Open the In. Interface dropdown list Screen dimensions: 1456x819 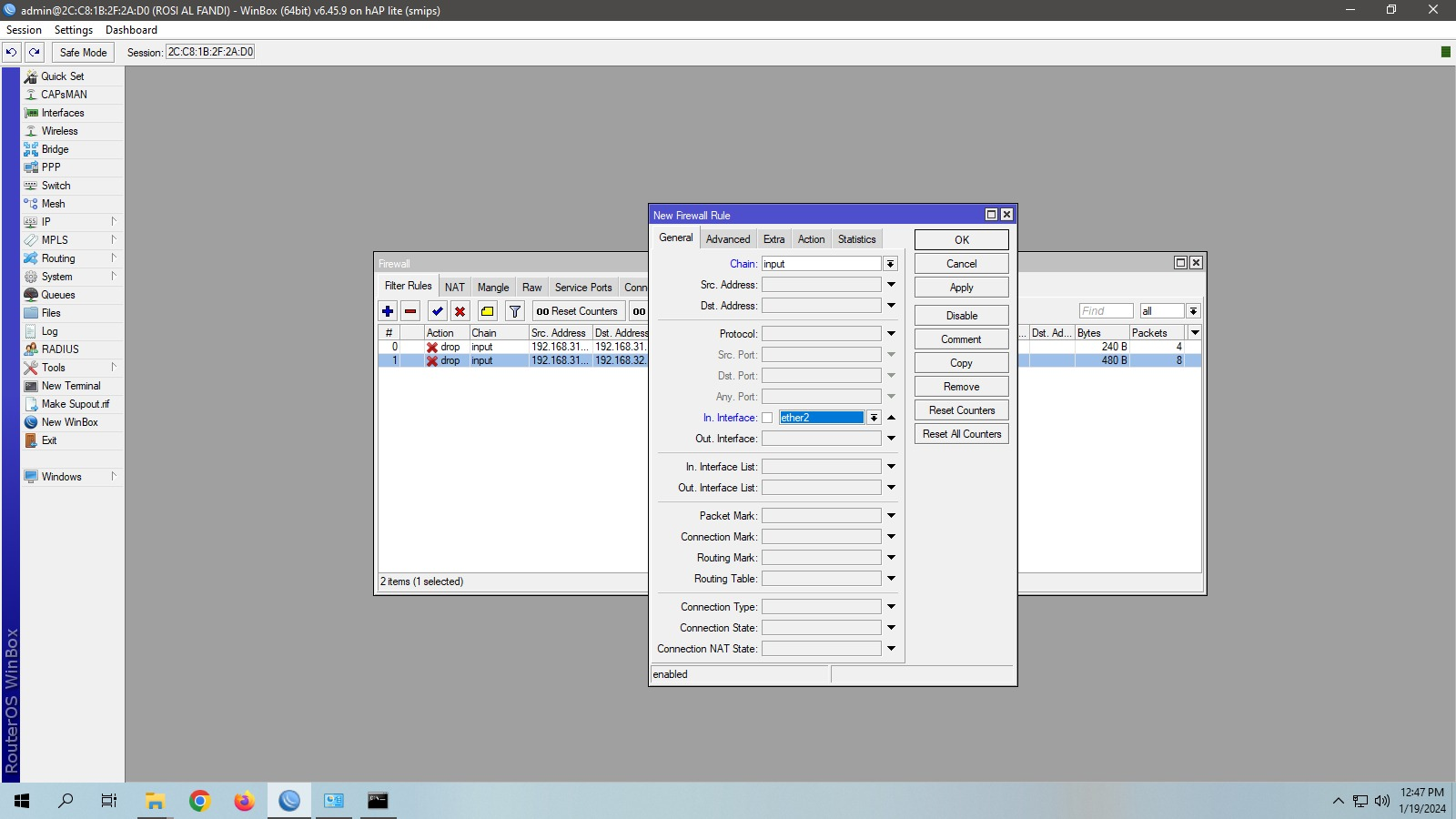874,418
